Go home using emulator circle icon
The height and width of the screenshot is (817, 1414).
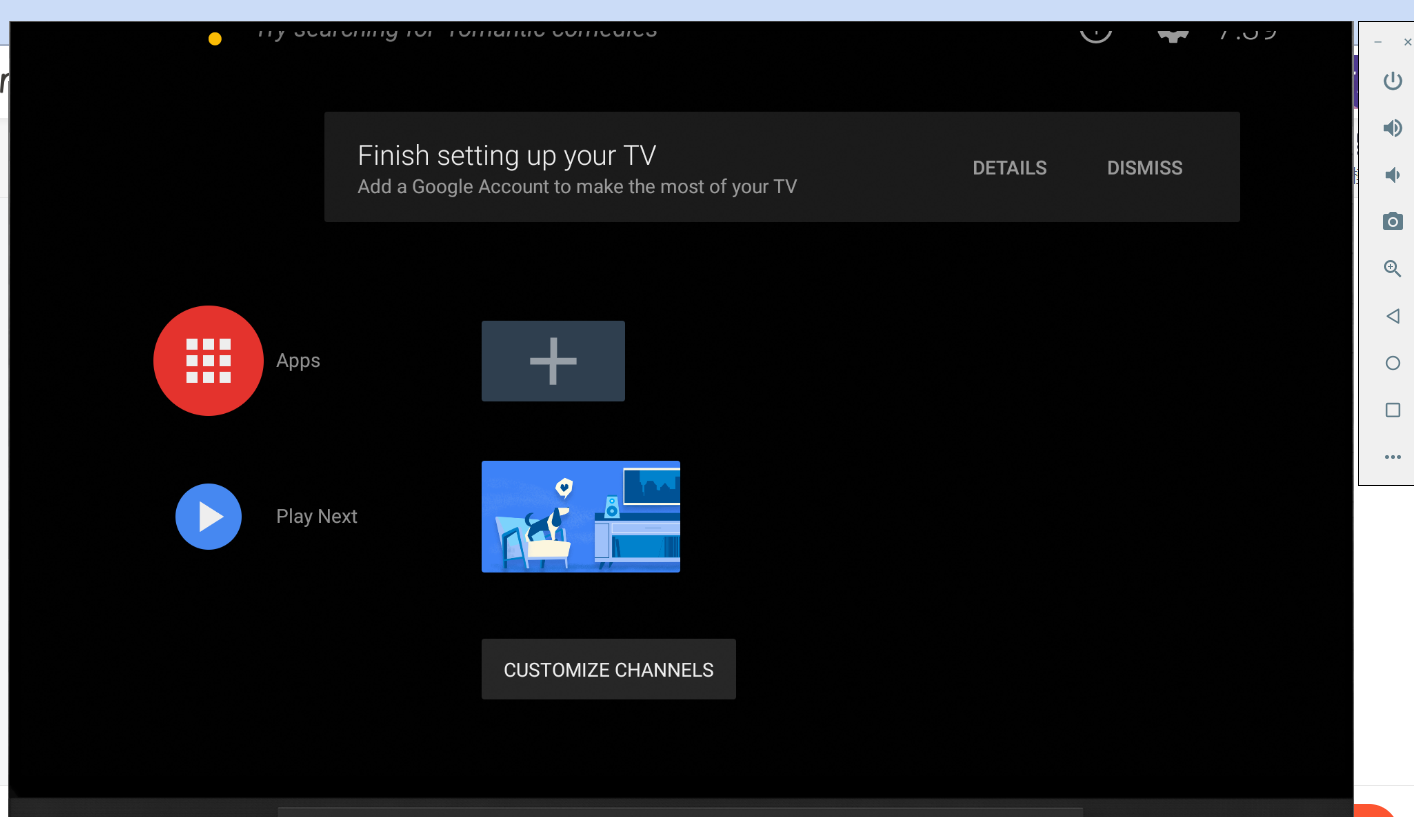pyautogui.click(x=1392, y=363)
